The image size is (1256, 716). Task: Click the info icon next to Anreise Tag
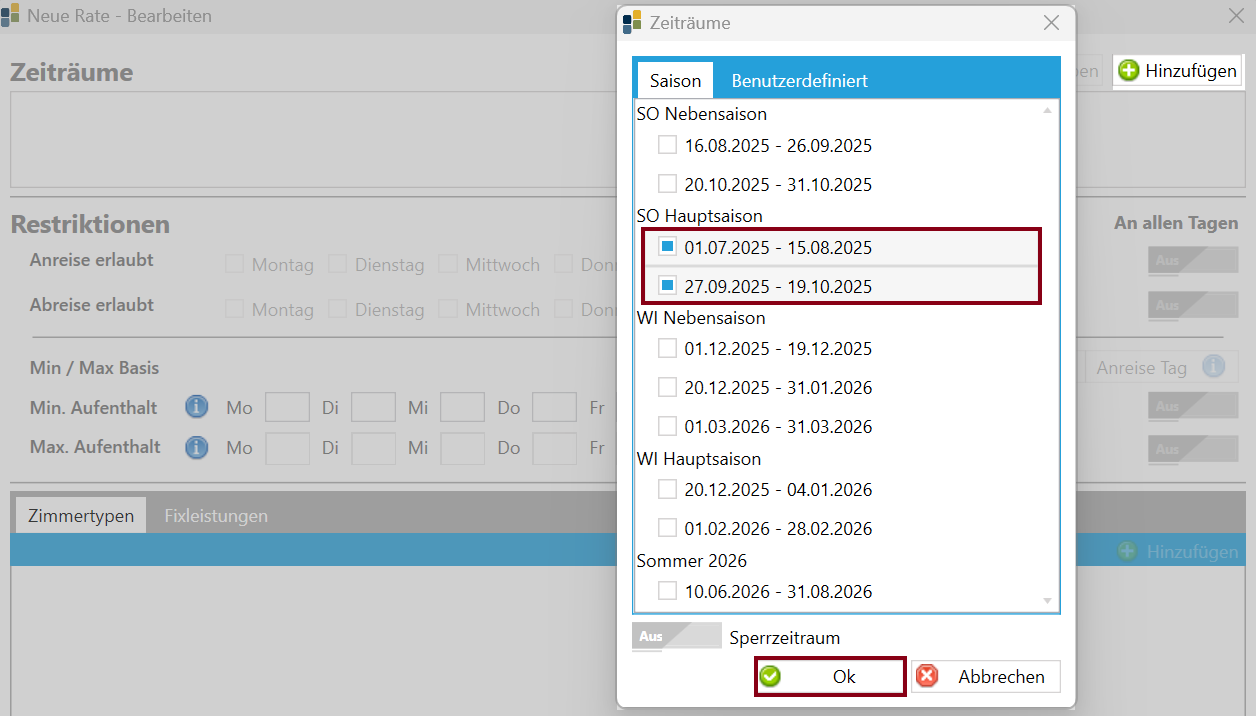1214,367
